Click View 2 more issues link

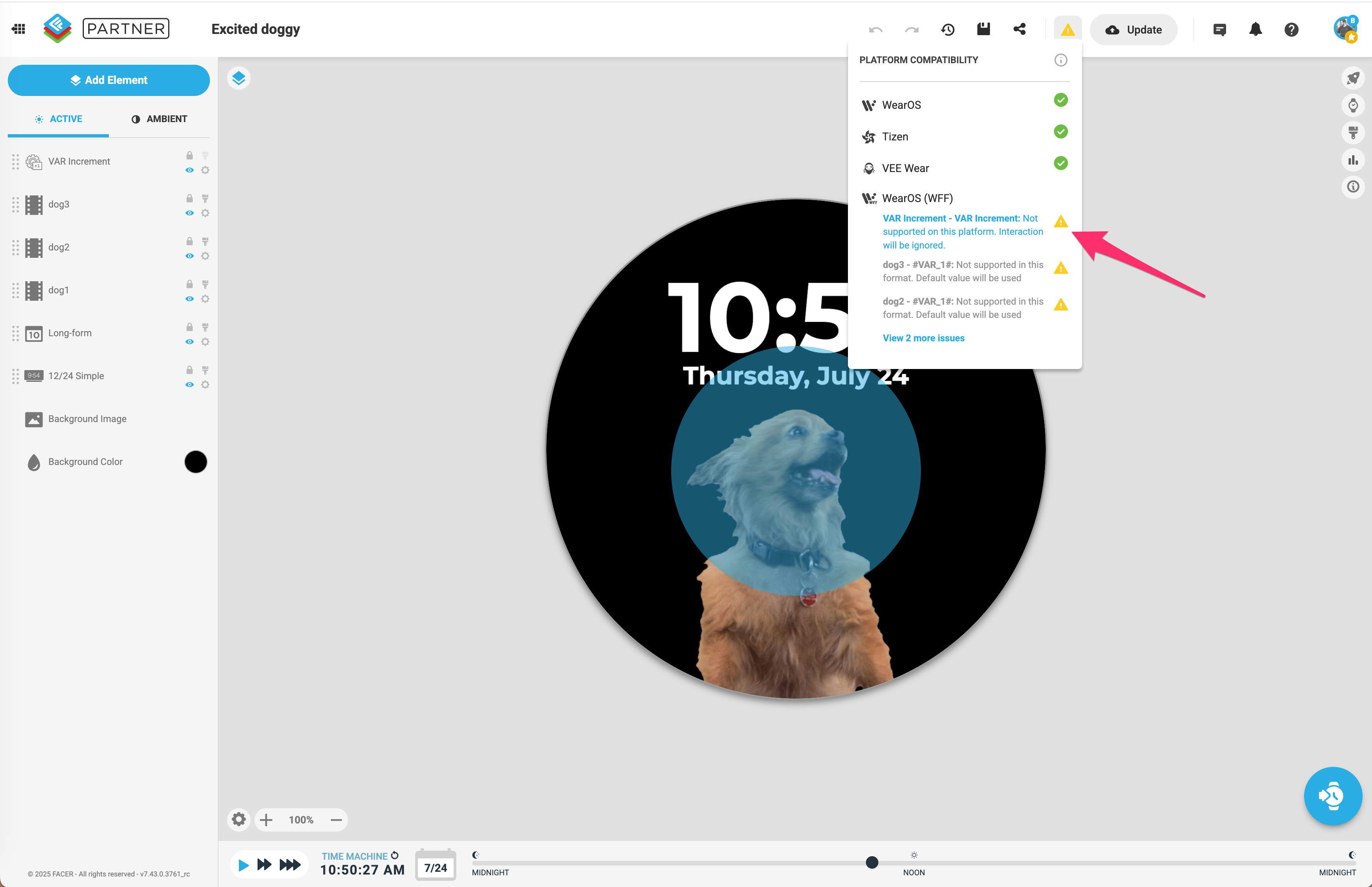tap(924, 338)
